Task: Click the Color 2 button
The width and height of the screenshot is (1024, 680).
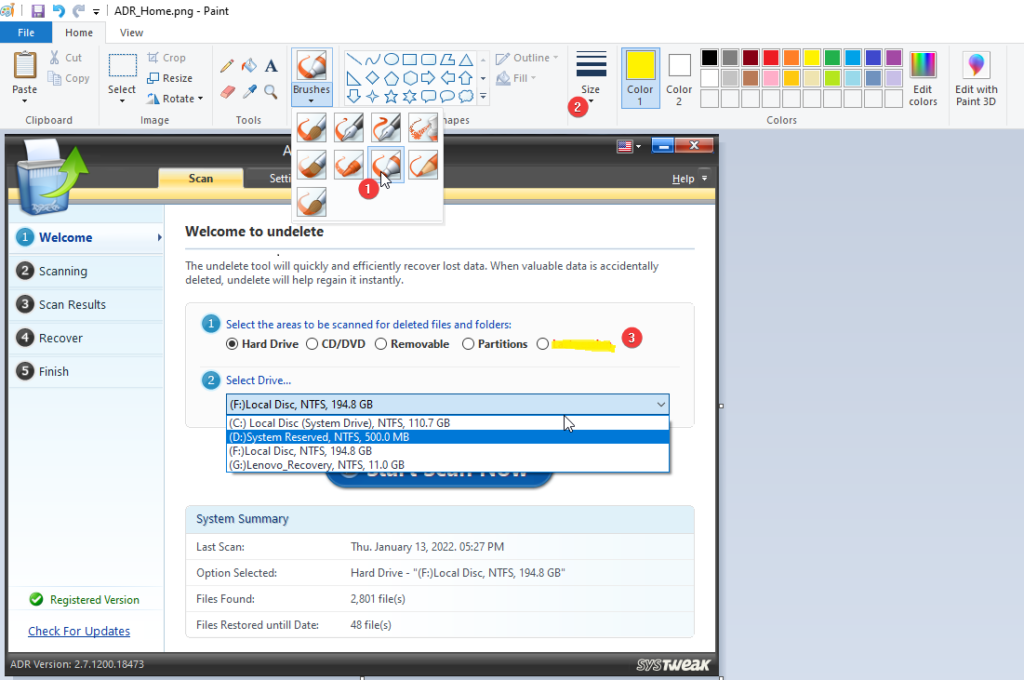Action: click(679, 78)
